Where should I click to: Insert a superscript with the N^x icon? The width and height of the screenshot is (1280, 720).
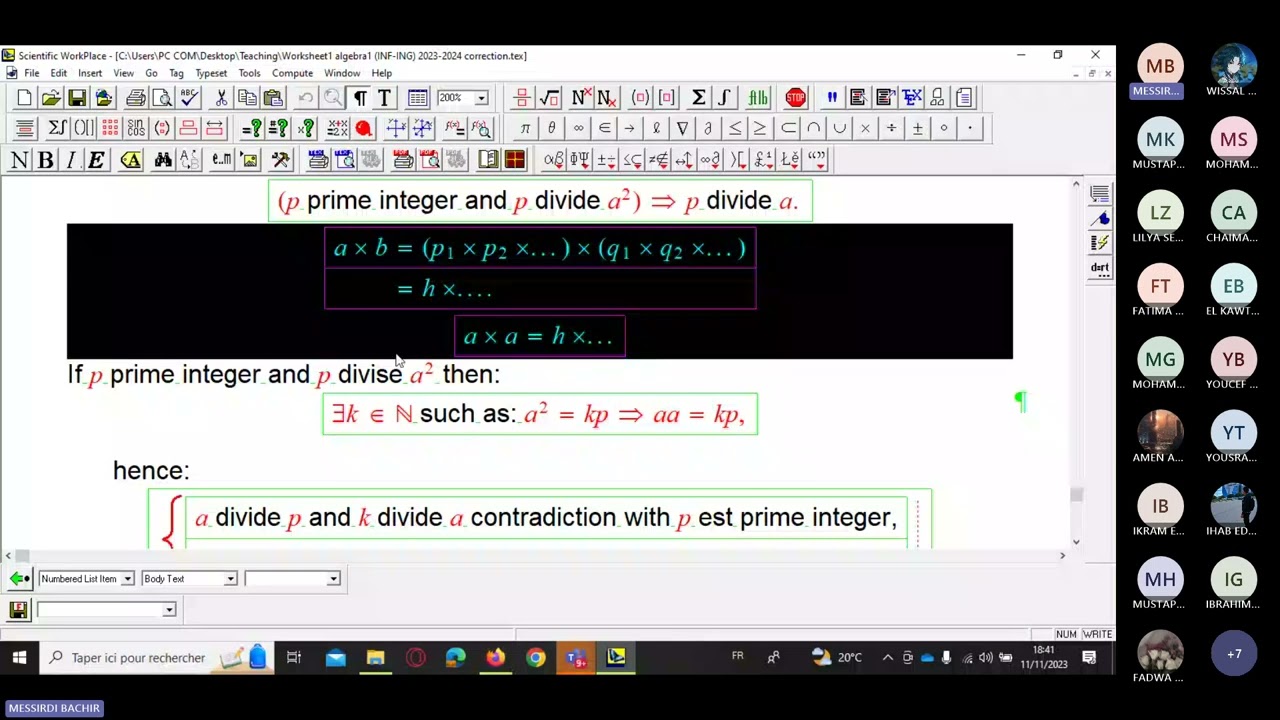pos(580,98)
